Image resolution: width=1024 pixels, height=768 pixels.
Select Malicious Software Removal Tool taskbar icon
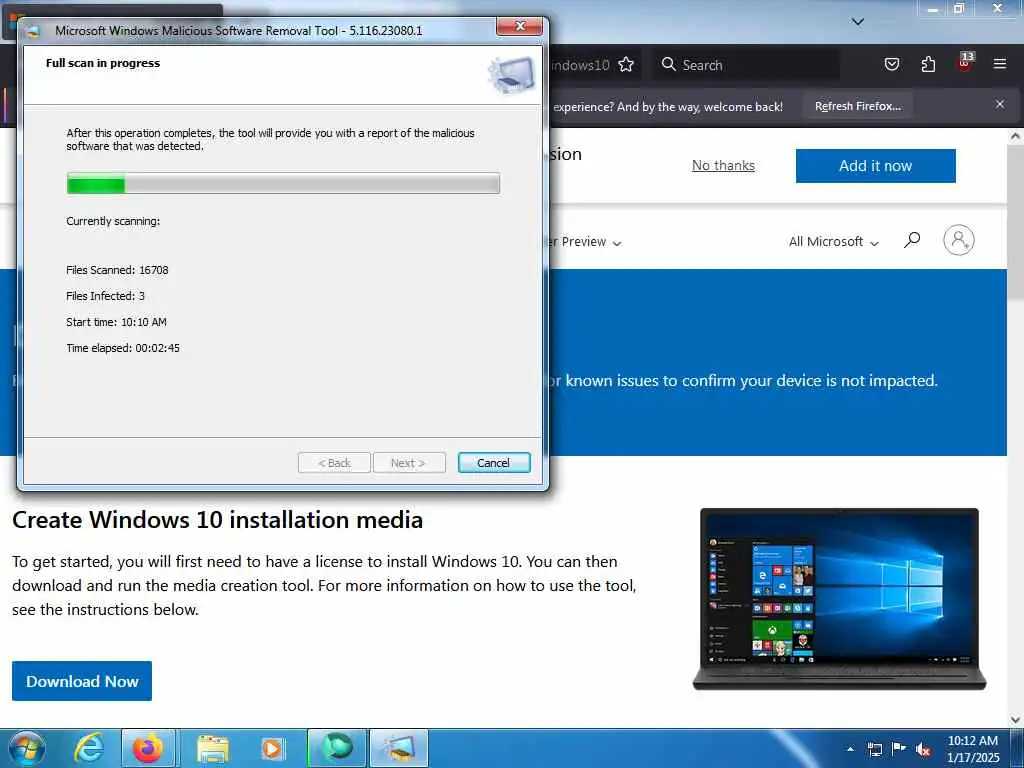[x=399, y=748]
